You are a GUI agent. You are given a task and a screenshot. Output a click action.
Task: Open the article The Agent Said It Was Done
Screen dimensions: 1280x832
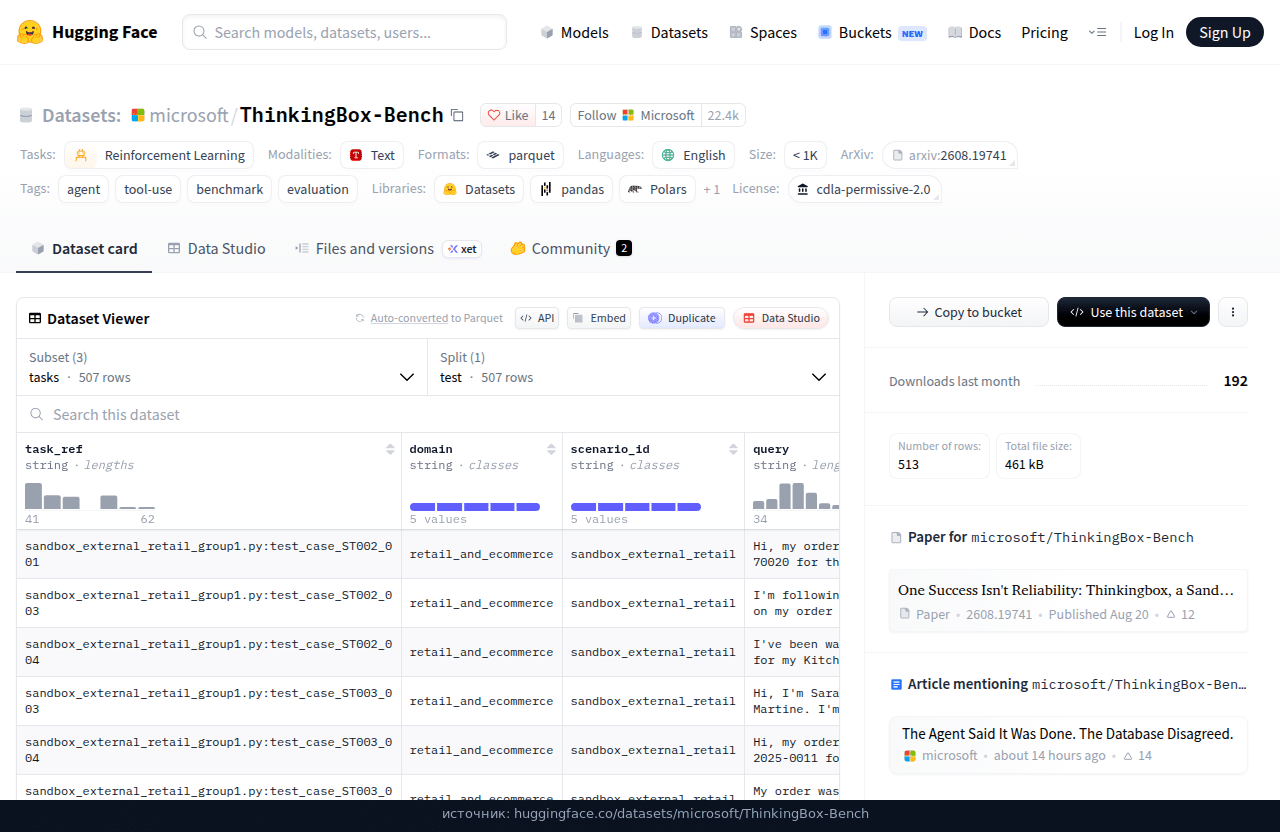tap(1068, 745)
